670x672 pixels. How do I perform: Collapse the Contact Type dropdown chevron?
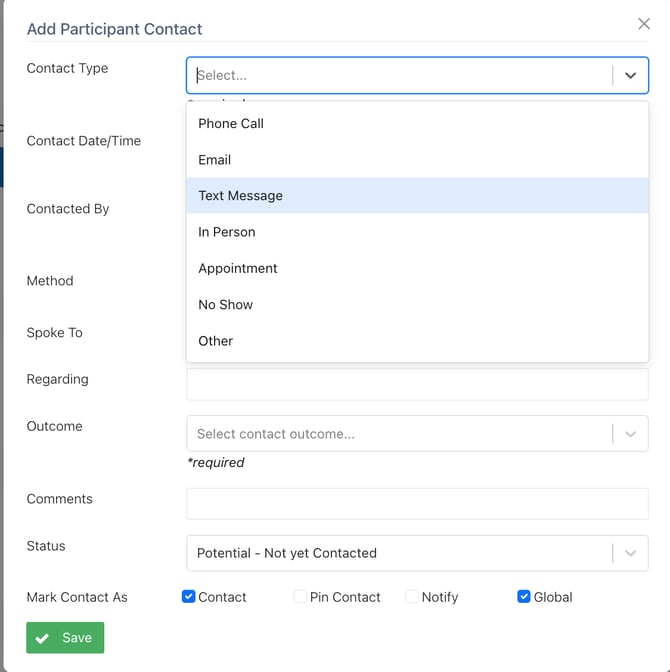[x=630, y=75]
